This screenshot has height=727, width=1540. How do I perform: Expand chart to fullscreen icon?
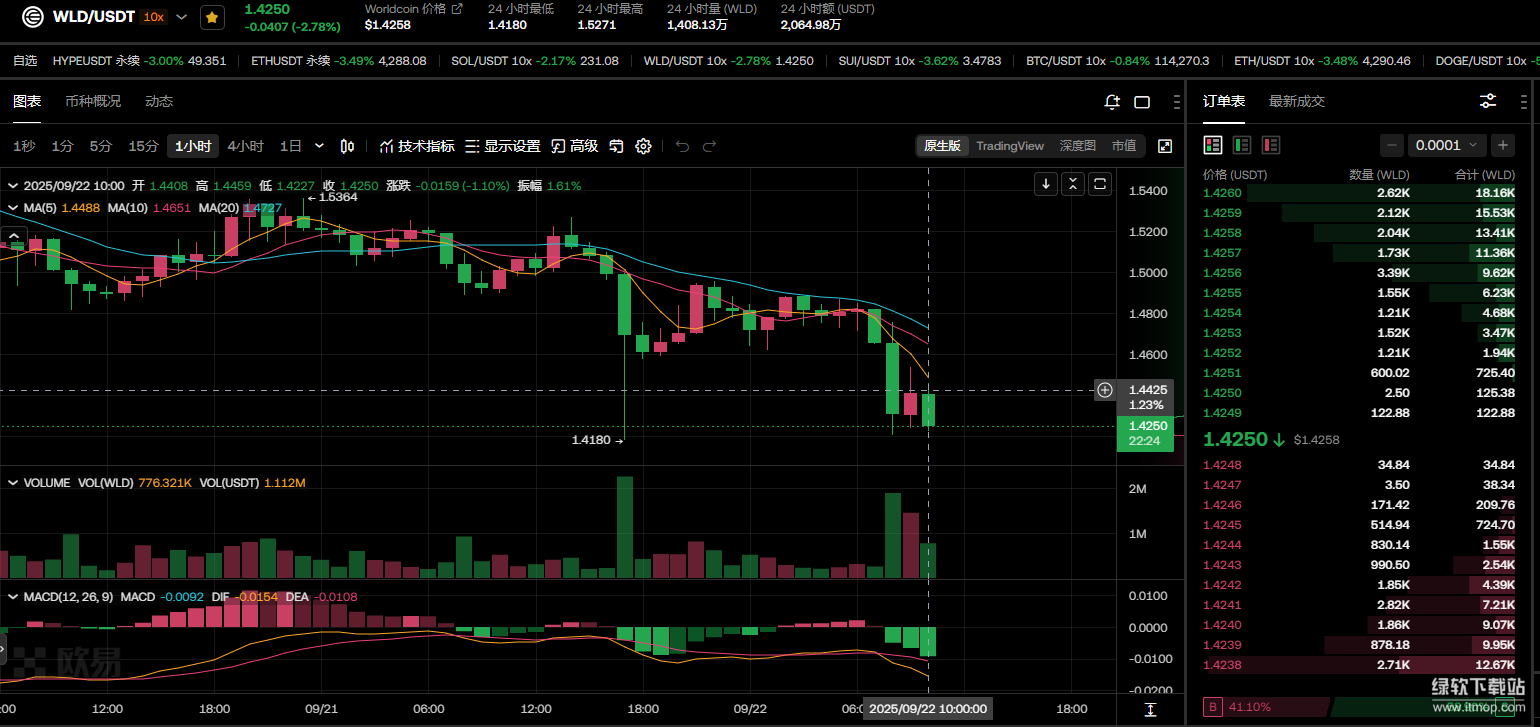click(x=1165, y=146)
